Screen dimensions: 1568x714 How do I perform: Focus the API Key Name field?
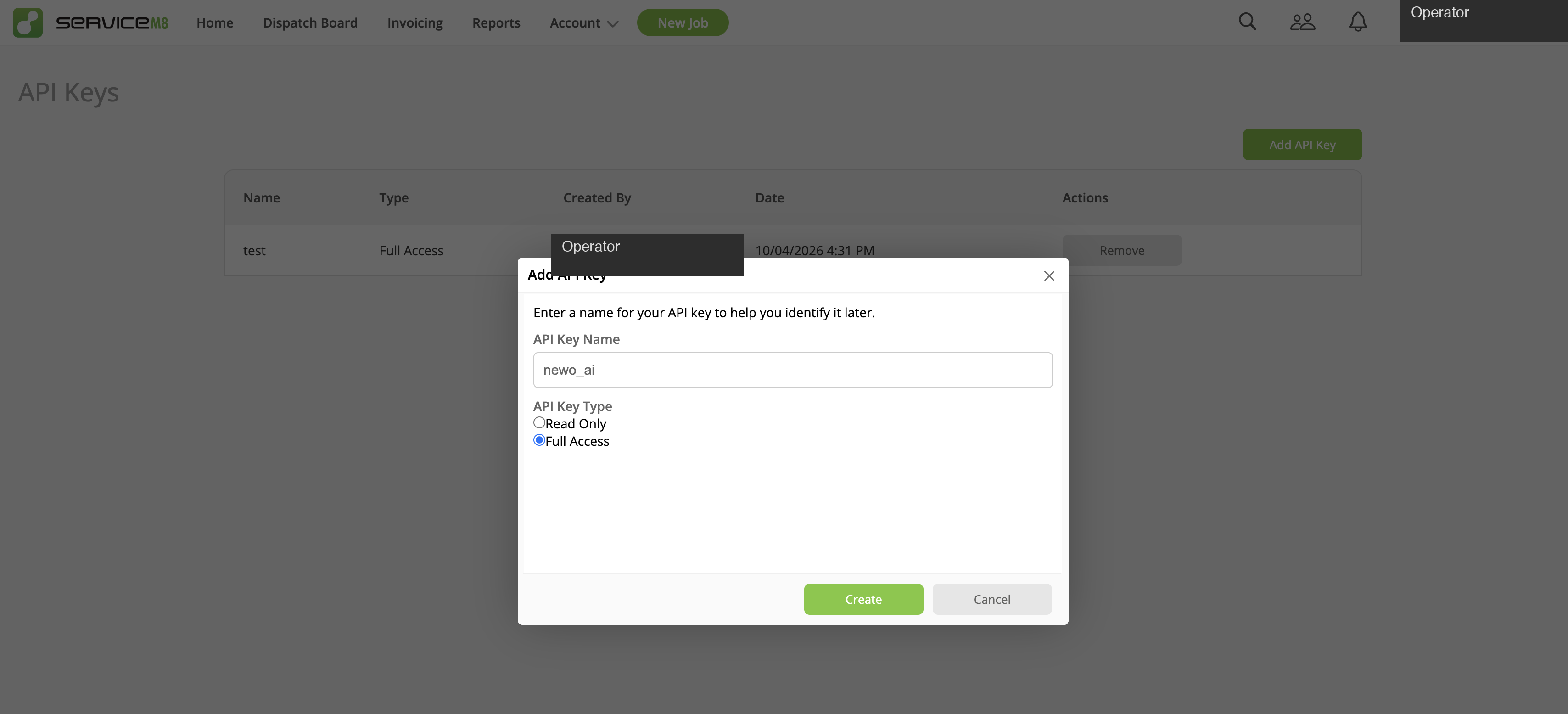(793, 370)
